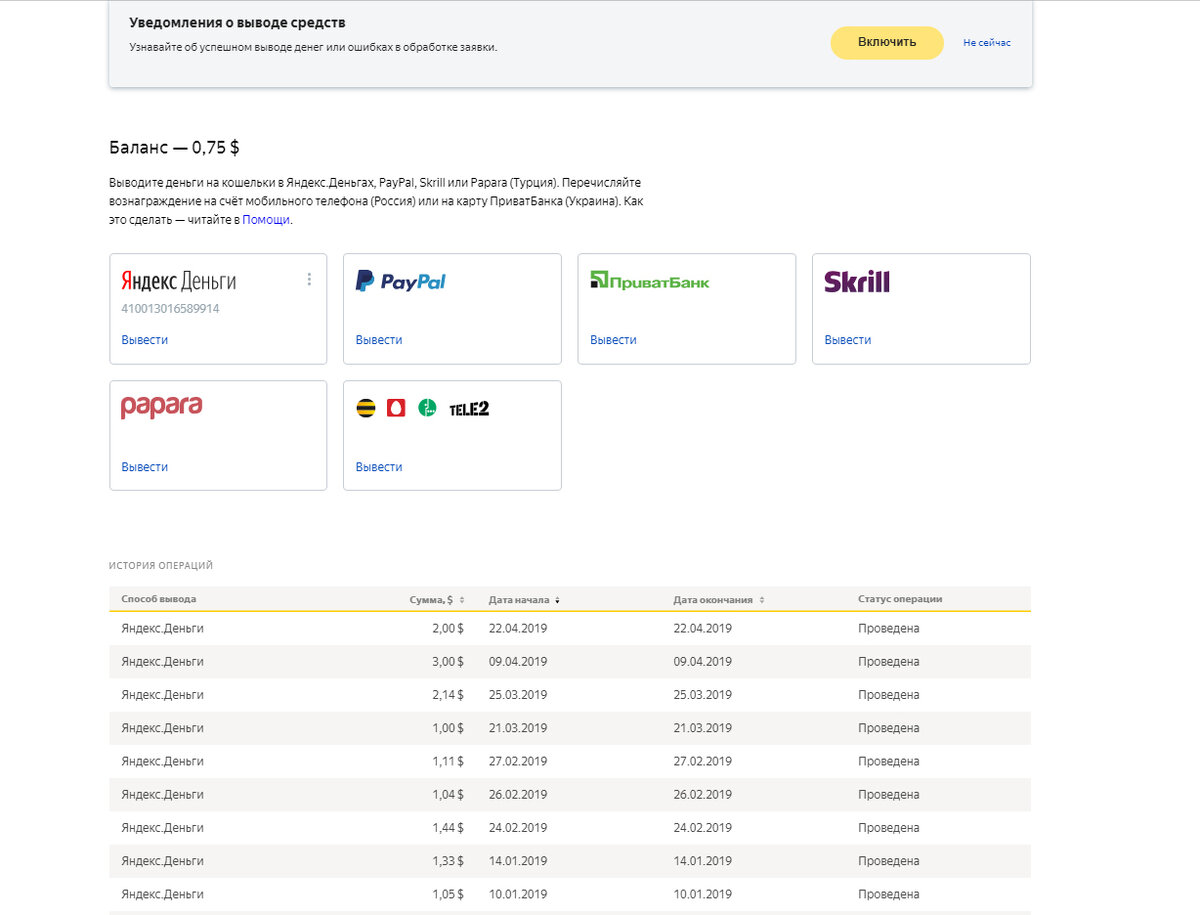
Task: Click the Beeline operator icon
Action: pyautogui.click(x=366, y=408)
